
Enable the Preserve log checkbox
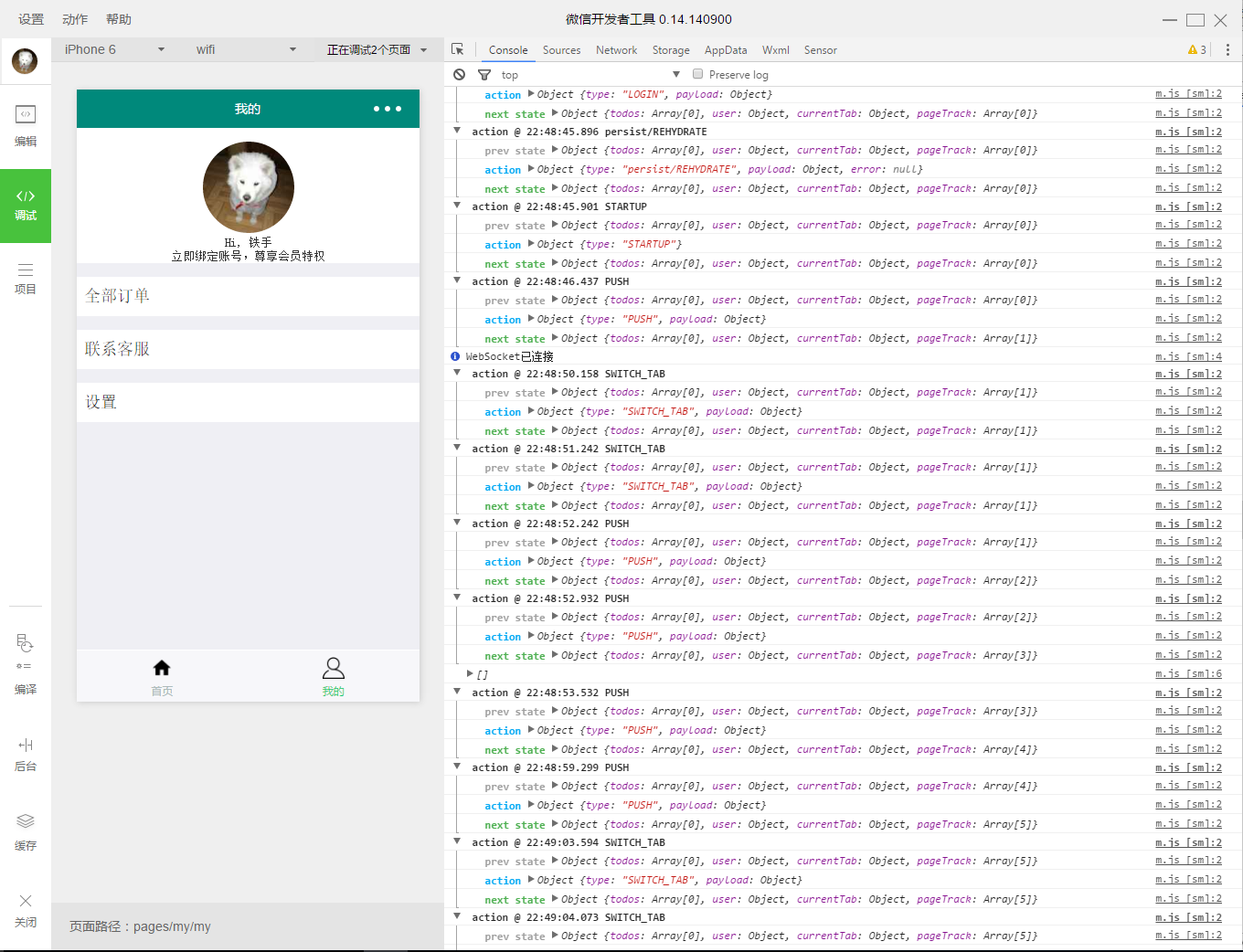point(697,74)
